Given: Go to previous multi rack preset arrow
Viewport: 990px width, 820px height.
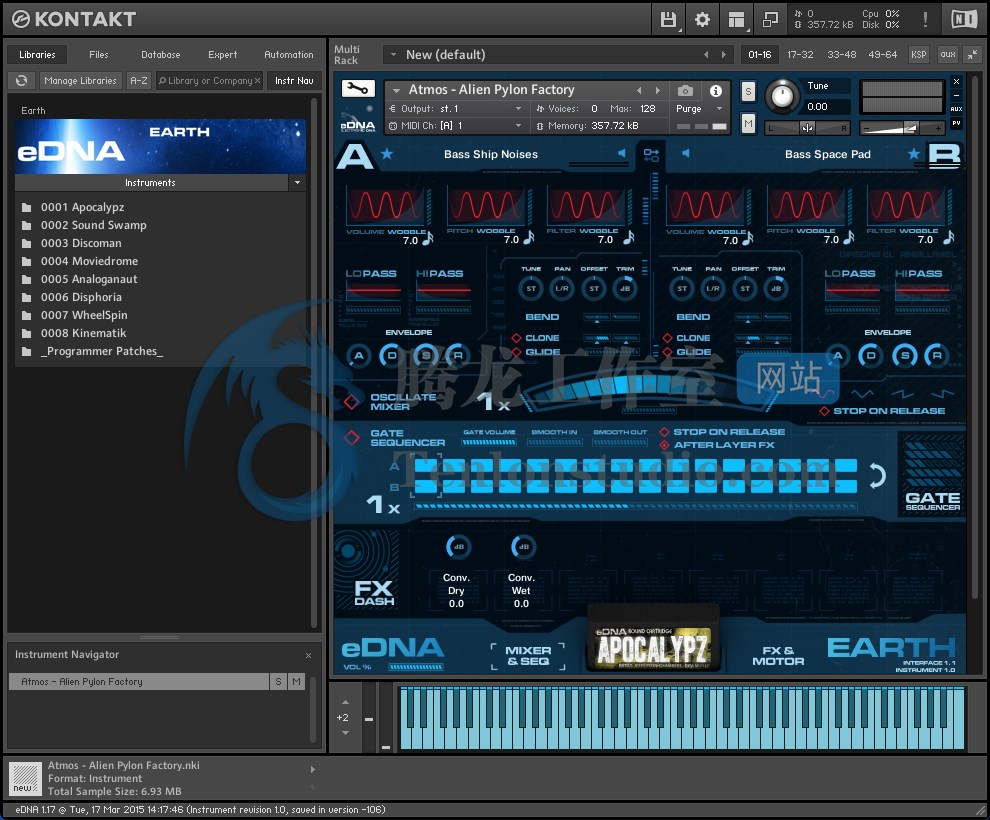Looking at the screenshot, I should tap(706, 55).
